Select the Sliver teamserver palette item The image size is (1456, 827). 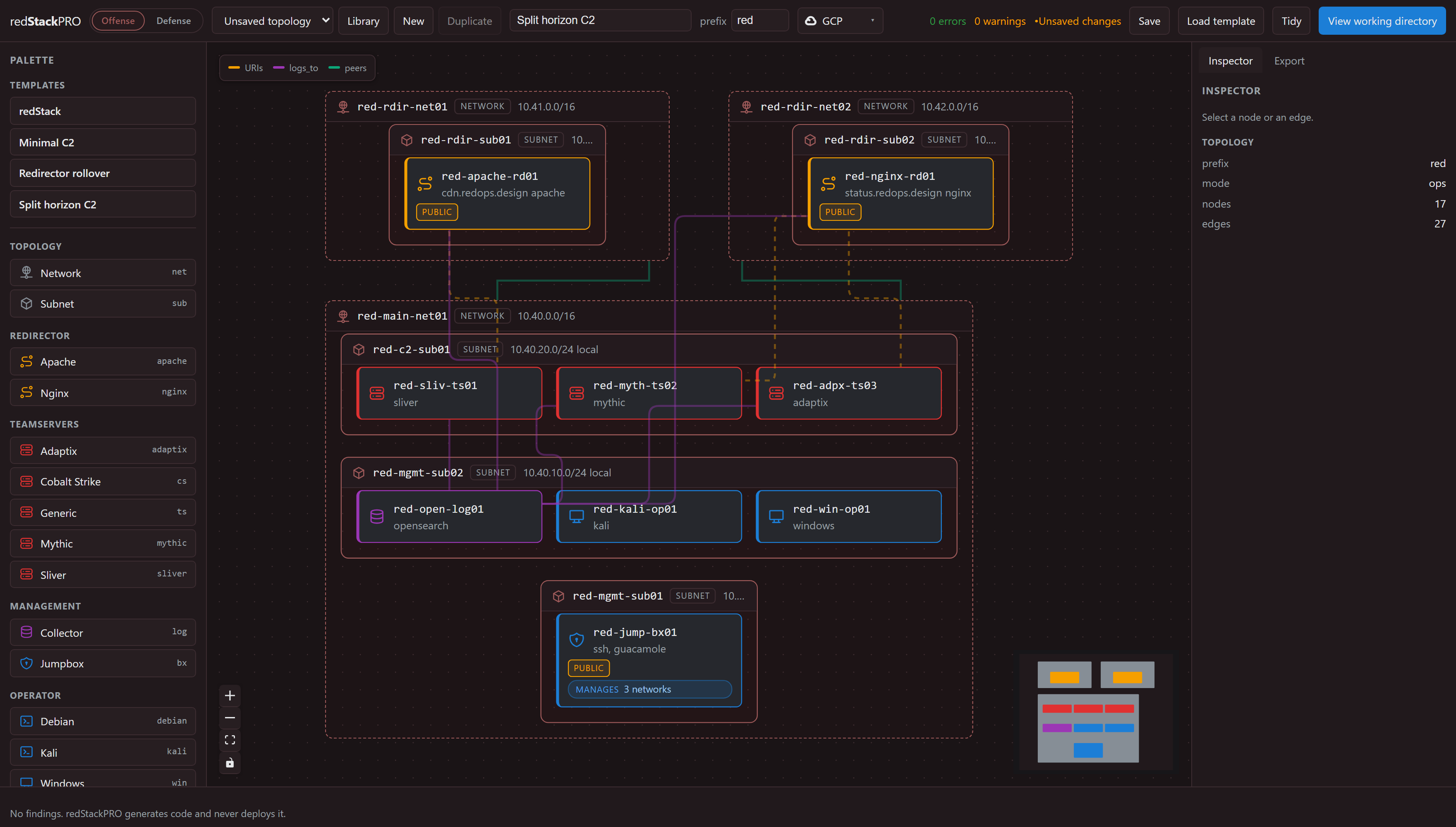[x=103, y=574]
